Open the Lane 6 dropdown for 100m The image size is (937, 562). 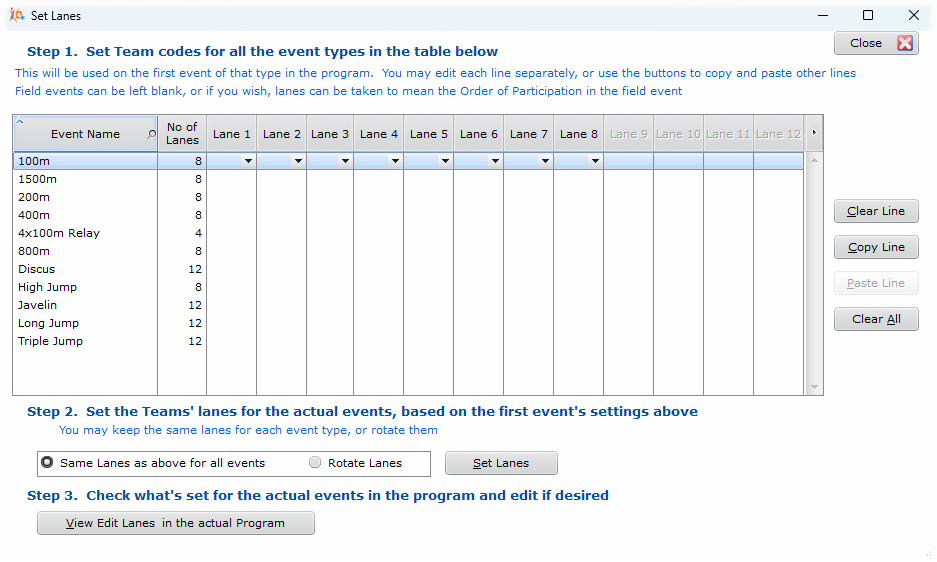point(495,160)
